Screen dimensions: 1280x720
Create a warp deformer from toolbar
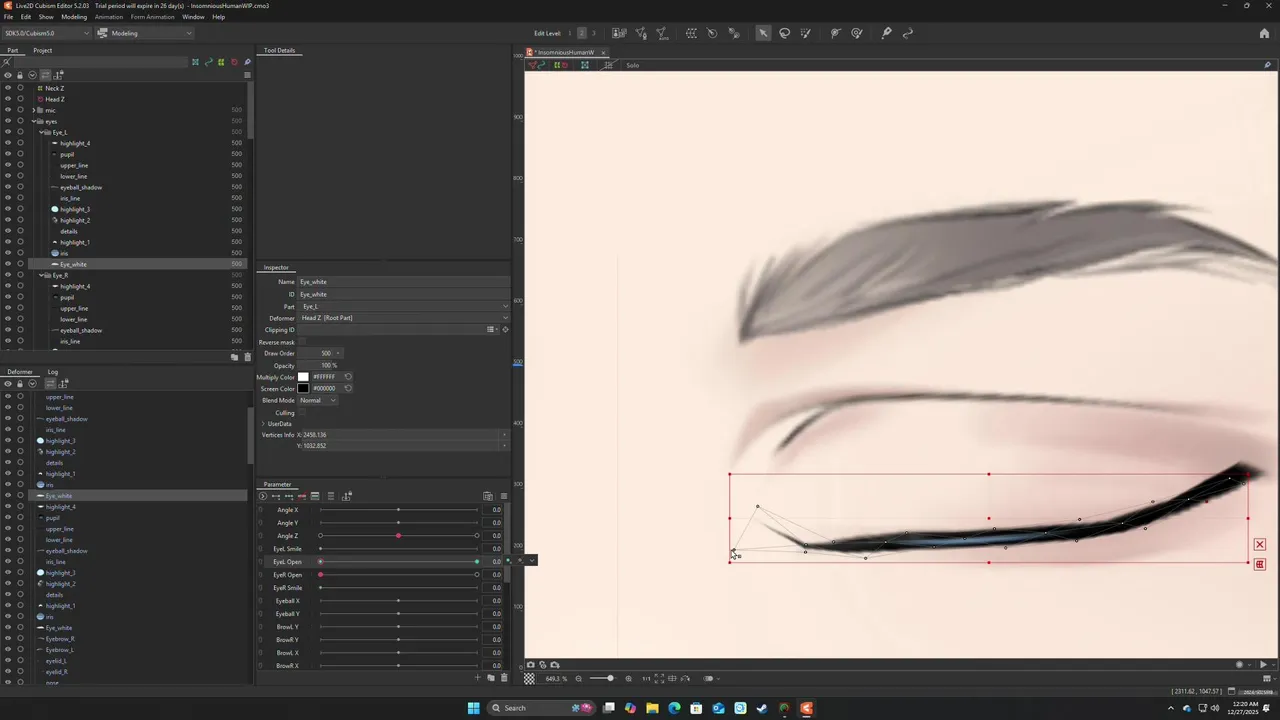click(x=691, y=33)
